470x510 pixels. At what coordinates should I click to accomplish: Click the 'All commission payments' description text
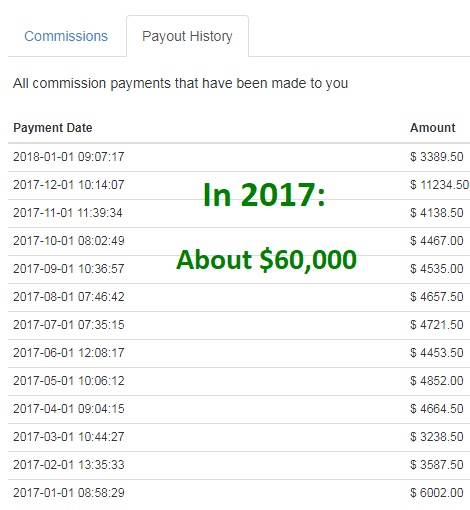[x=180, y=83]
